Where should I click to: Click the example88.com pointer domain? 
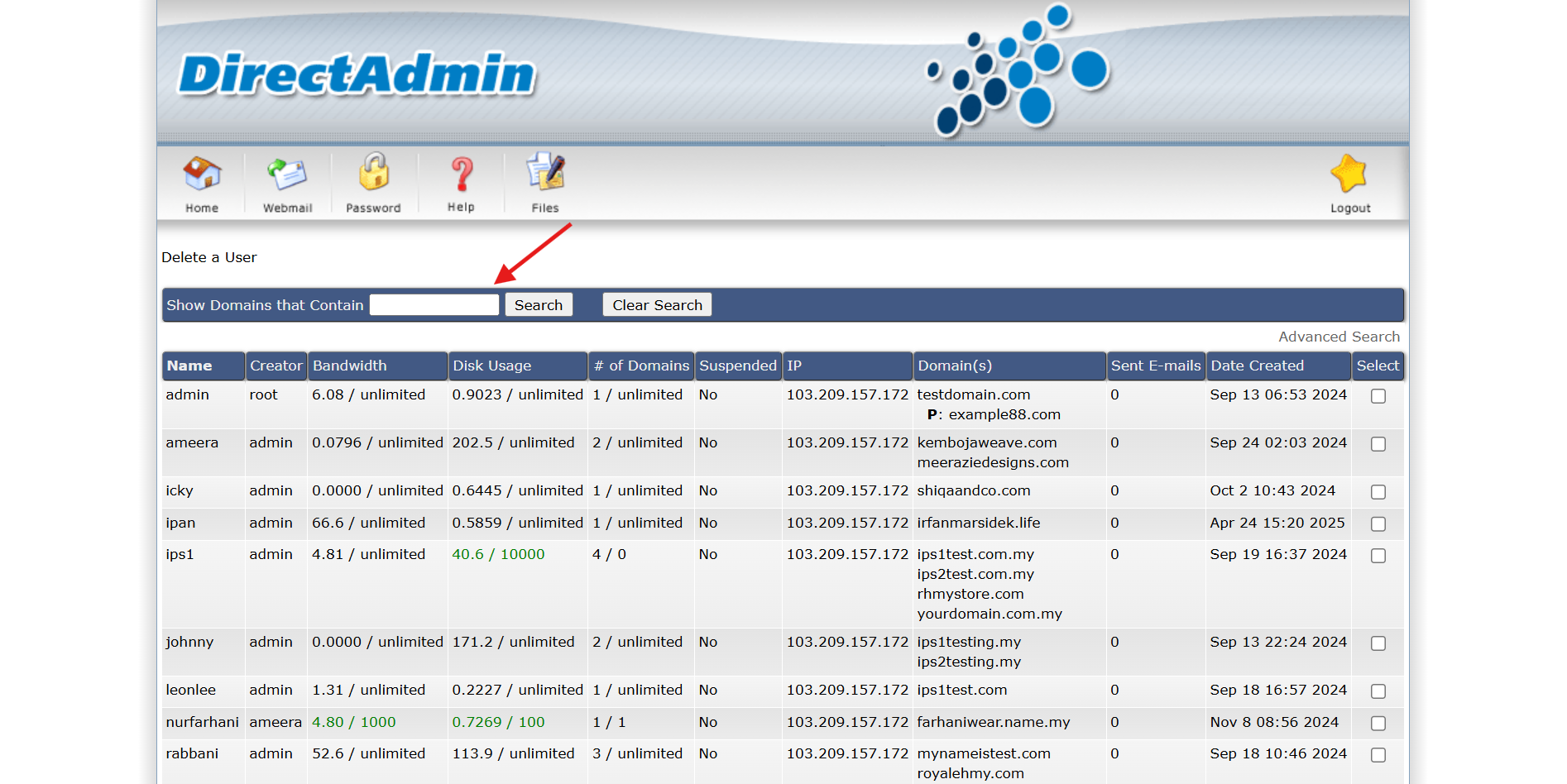point(1004,414)
